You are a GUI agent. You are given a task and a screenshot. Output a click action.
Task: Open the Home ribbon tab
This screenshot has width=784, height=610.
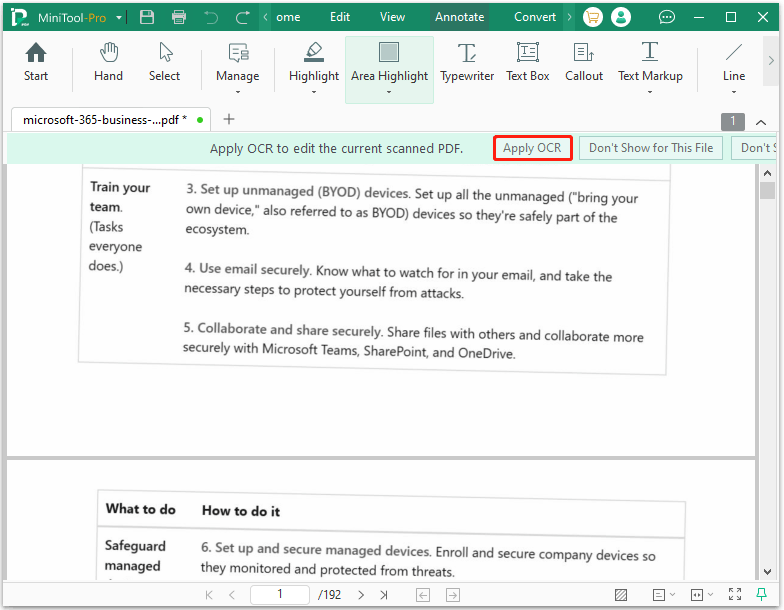(288, 17)
